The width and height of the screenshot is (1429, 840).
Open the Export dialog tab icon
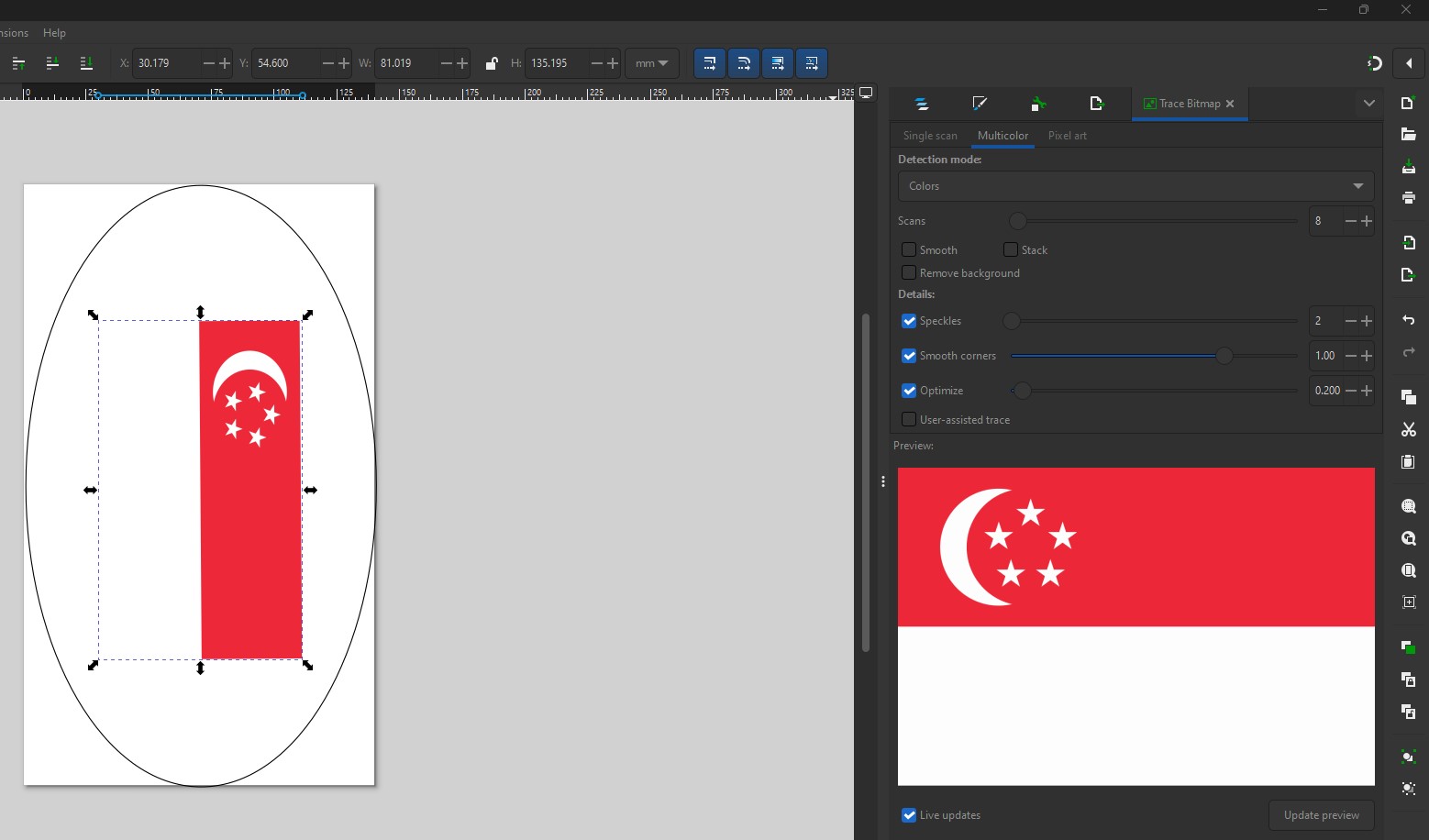pos(1096,104)
